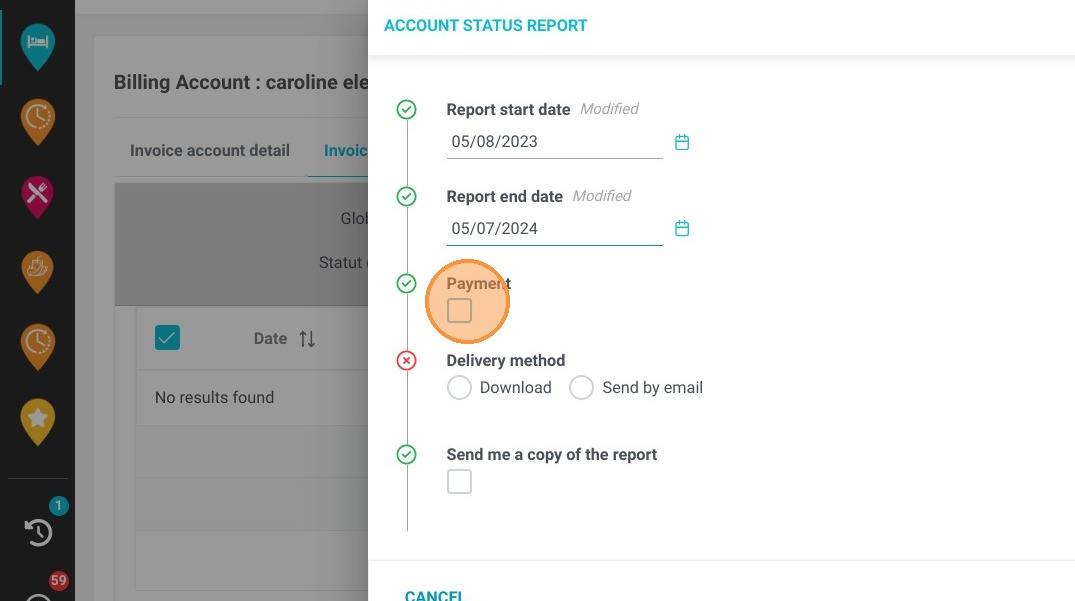Cancel the account status report
Screen dimensions: 1075x601
pyautogui.click(x=433, y=596)
